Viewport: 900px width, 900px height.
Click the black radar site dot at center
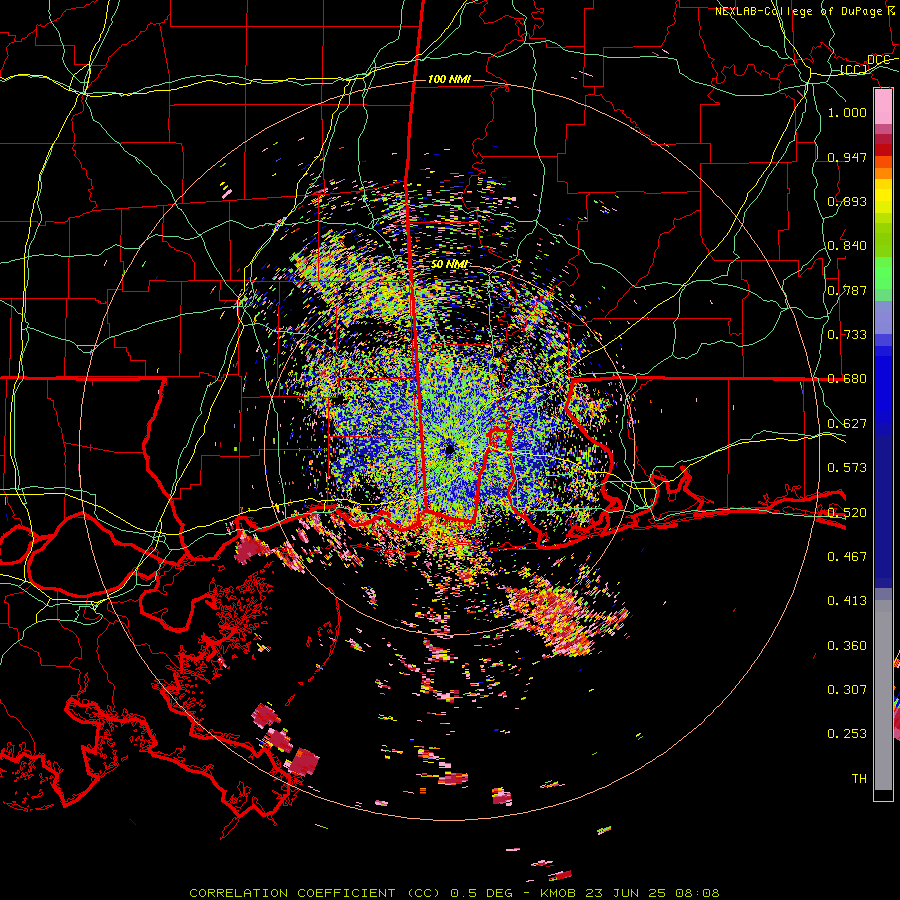pos(449,449)
